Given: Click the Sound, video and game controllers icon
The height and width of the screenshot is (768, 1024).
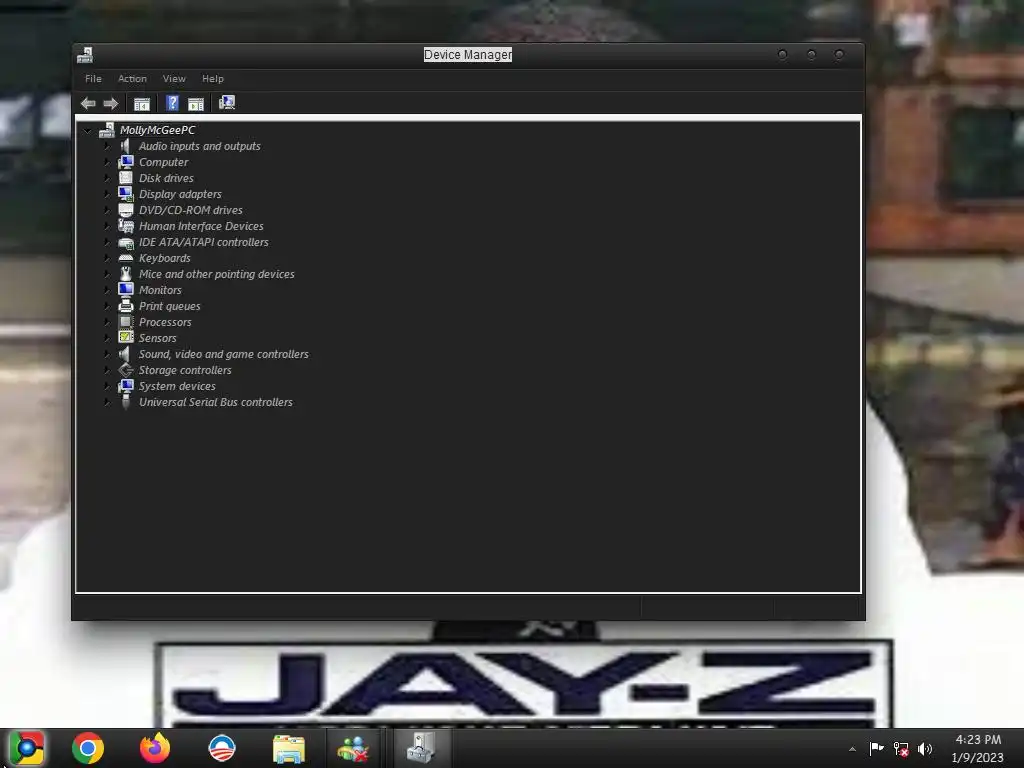Looking at the screenshot, I should [125, 354].
